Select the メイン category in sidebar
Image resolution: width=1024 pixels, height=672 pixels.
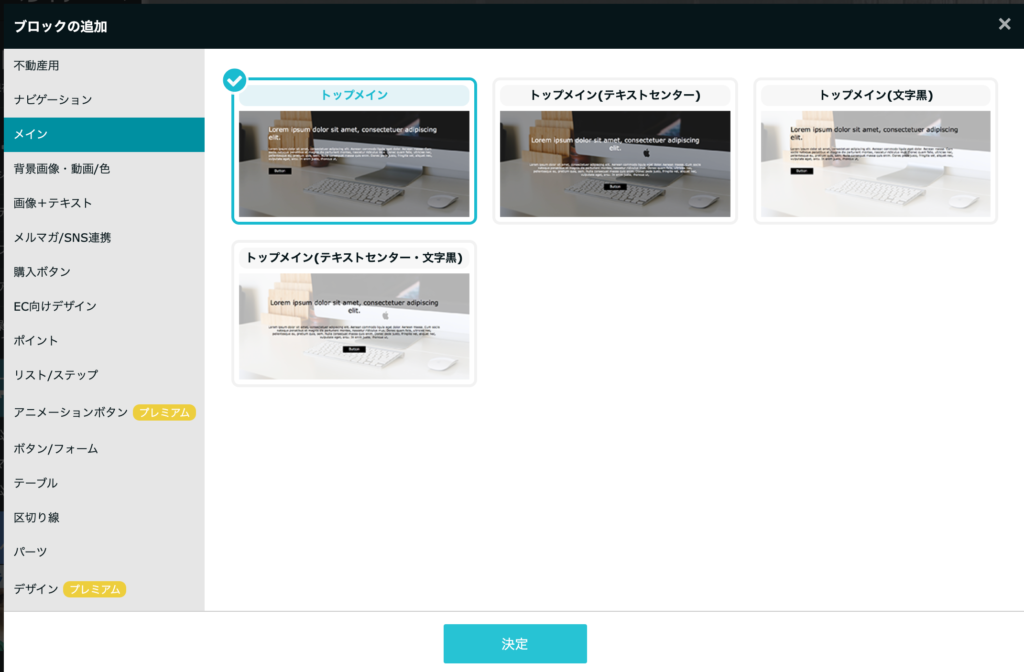tap(31, 134)
